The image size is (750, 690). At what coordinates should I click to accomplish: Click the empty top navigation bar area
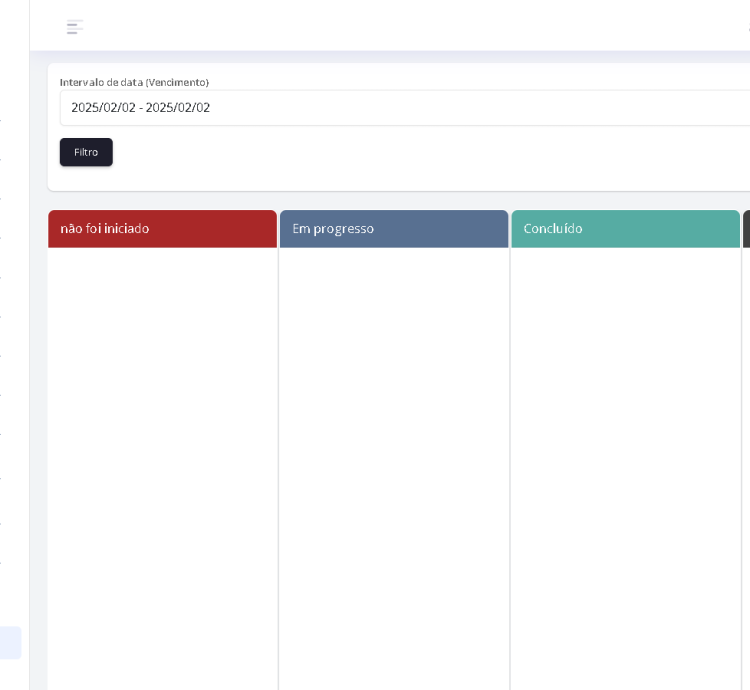click(400, 27)
